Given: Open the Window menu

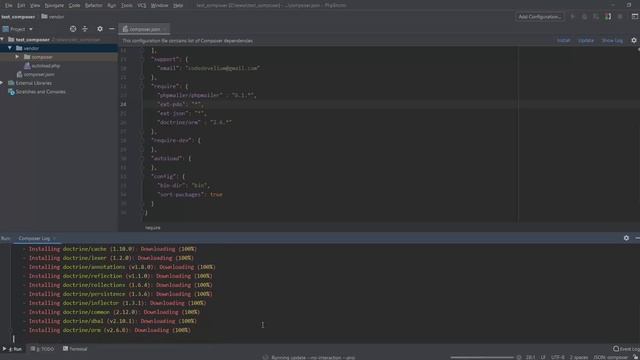Looking at the screenshot, I should click(x=159, y=5).
